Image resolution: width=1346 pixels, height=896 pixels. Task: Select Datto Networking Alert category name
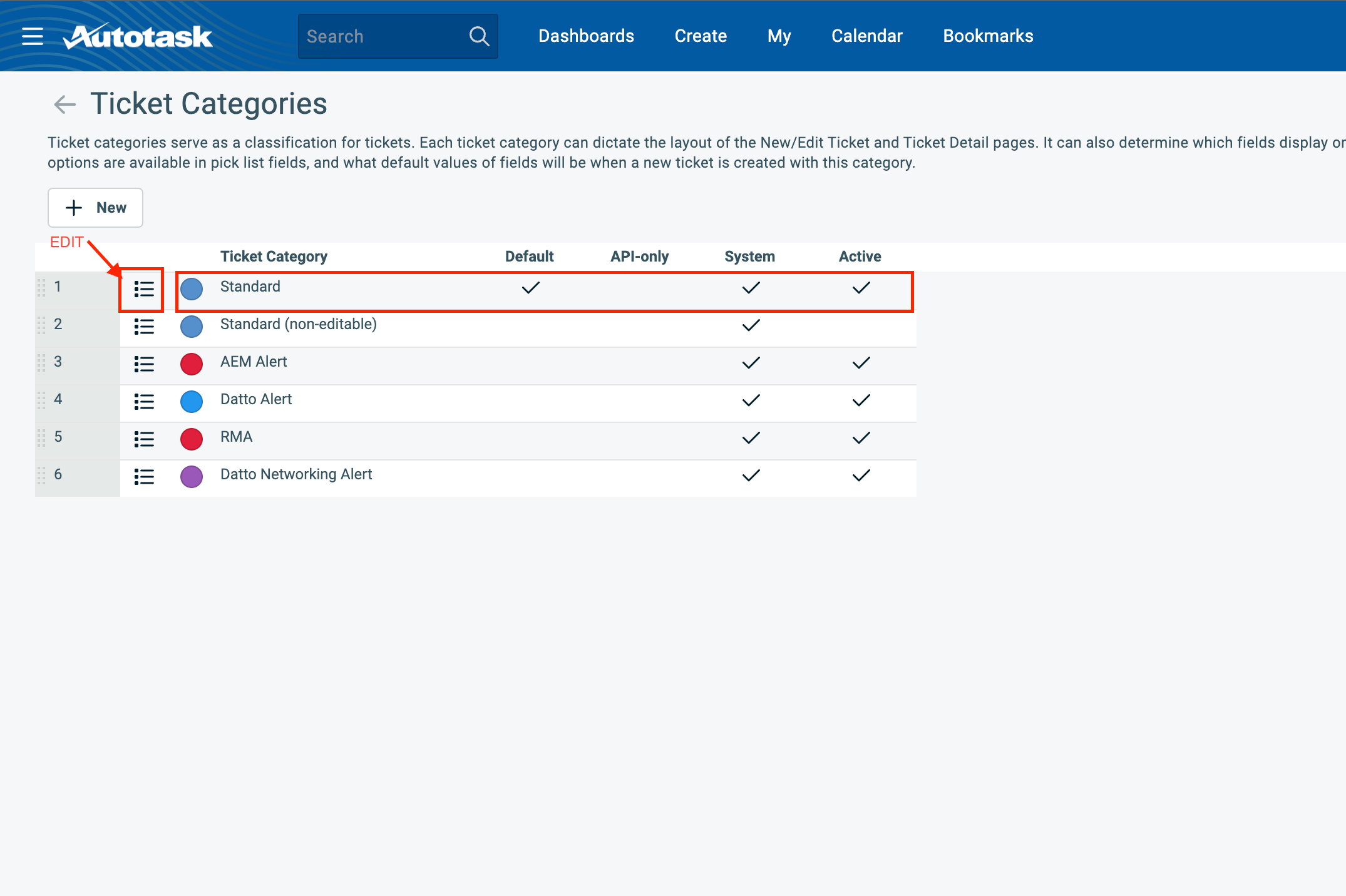pos(296,474)
